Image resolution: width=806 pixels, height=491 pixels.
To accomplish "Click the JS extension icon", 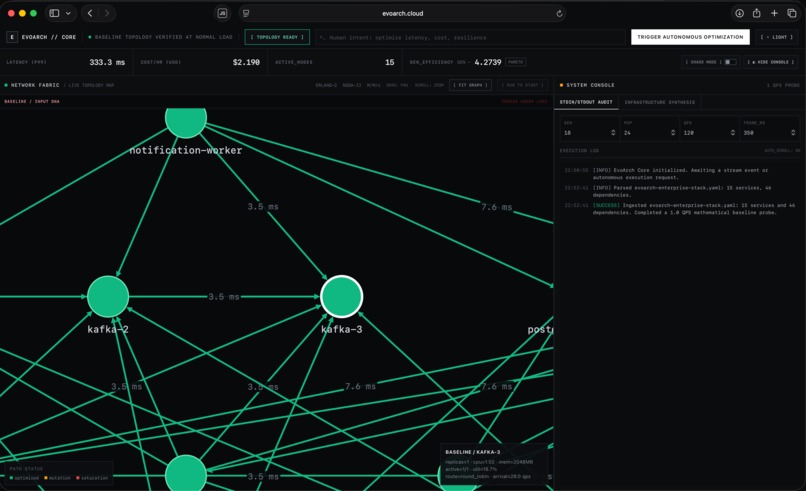I will 223,13.
